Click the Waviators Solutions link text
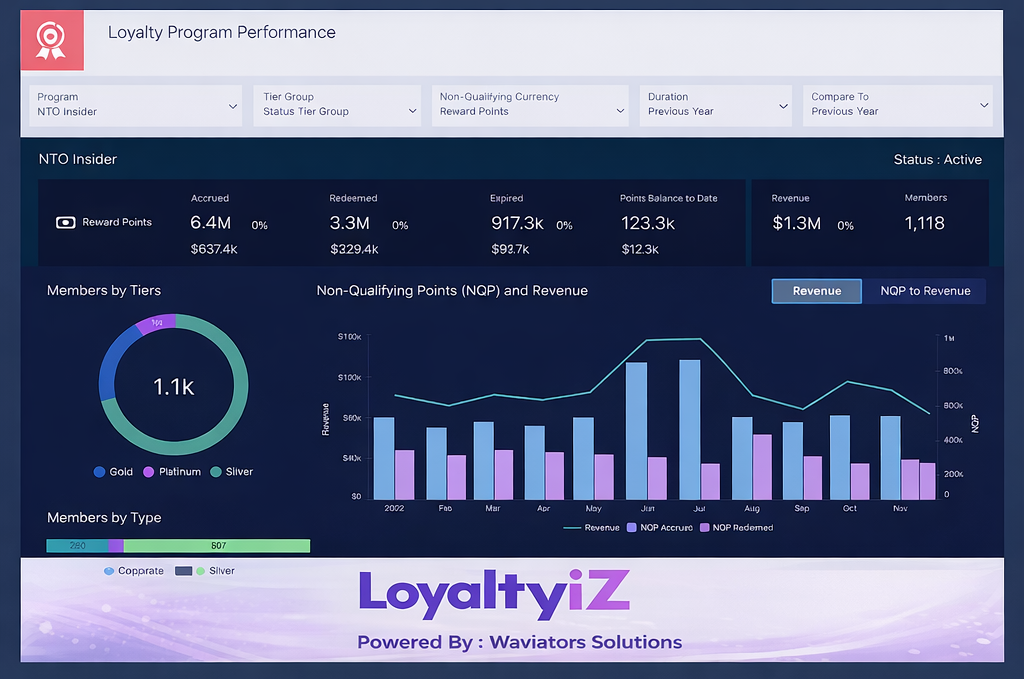Image resolution: width=1024 pixels, height=679 pixels. (x=585, y=642)
